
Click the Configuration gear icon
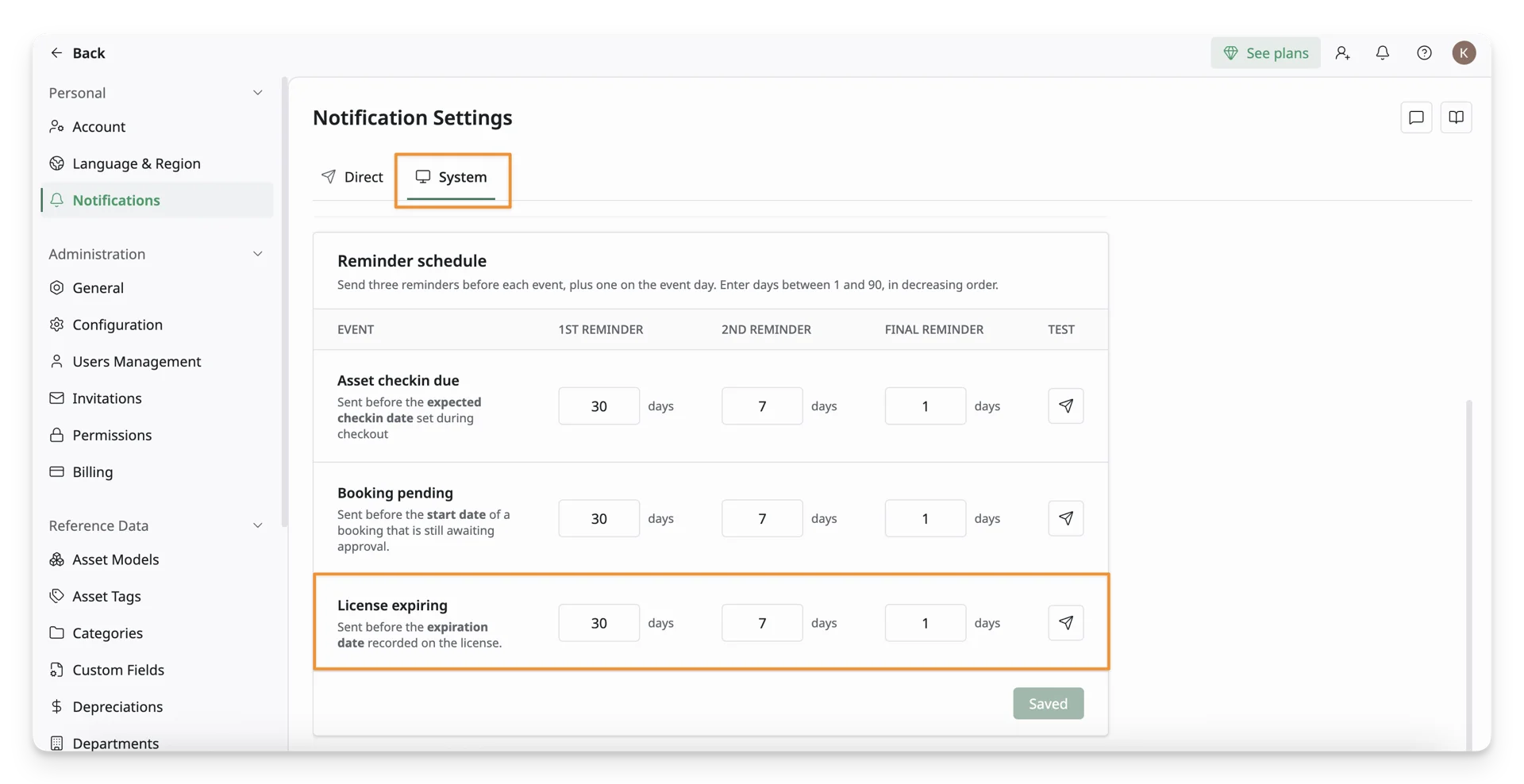[56, 325]
